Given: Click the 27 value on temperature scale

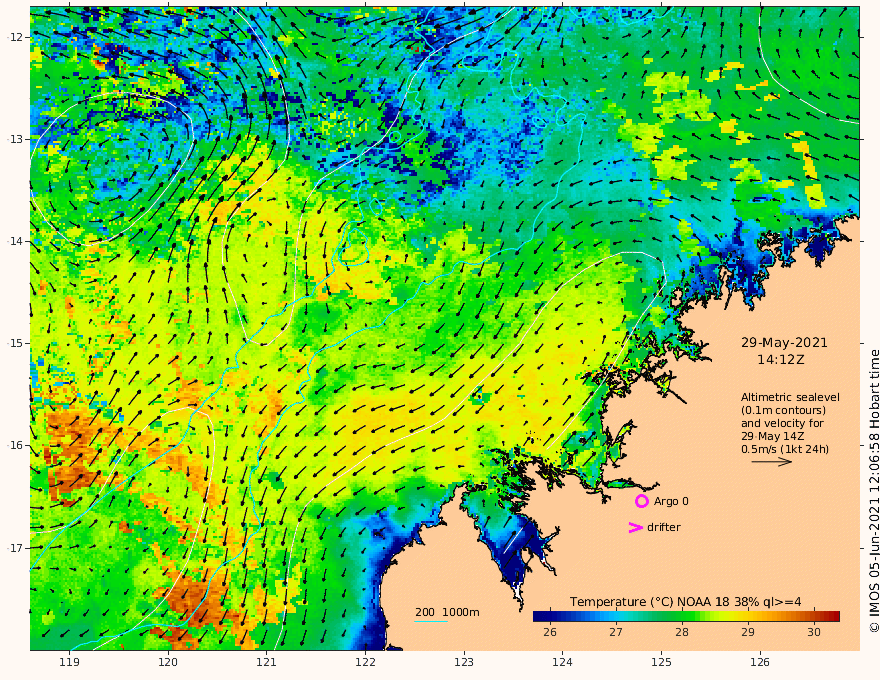Looking at the screenshot, I should point(616,632).
